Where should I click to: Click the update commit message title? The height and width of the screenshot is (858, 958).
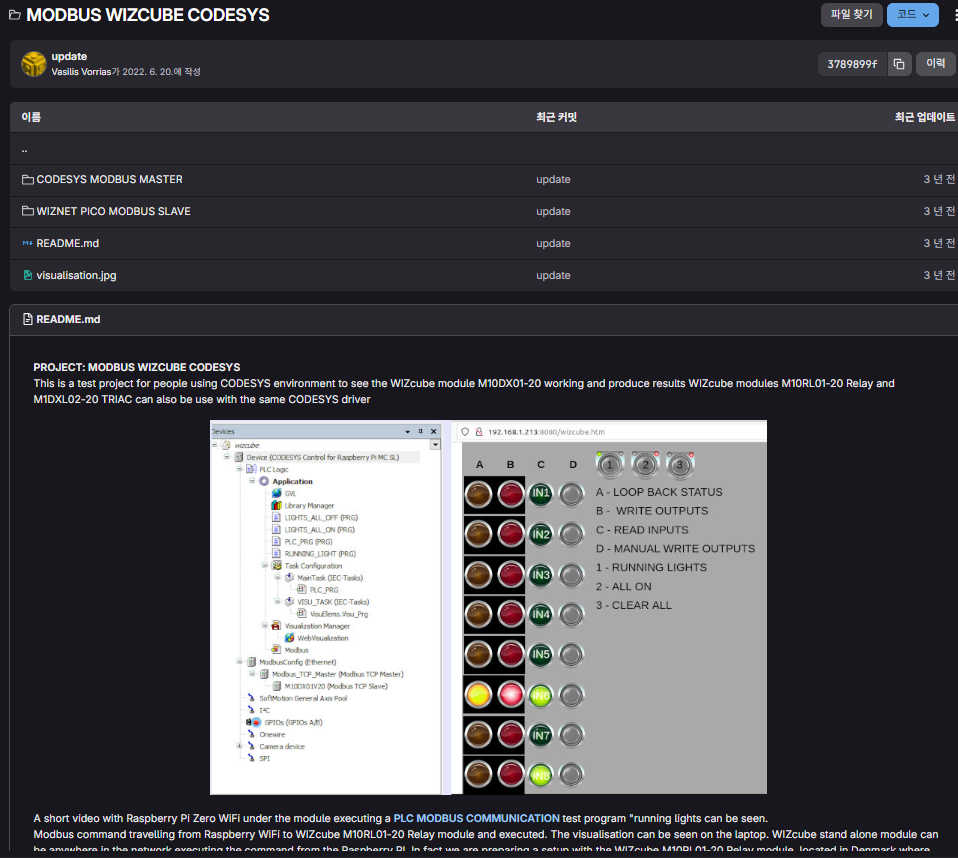(x=69, y=56)
